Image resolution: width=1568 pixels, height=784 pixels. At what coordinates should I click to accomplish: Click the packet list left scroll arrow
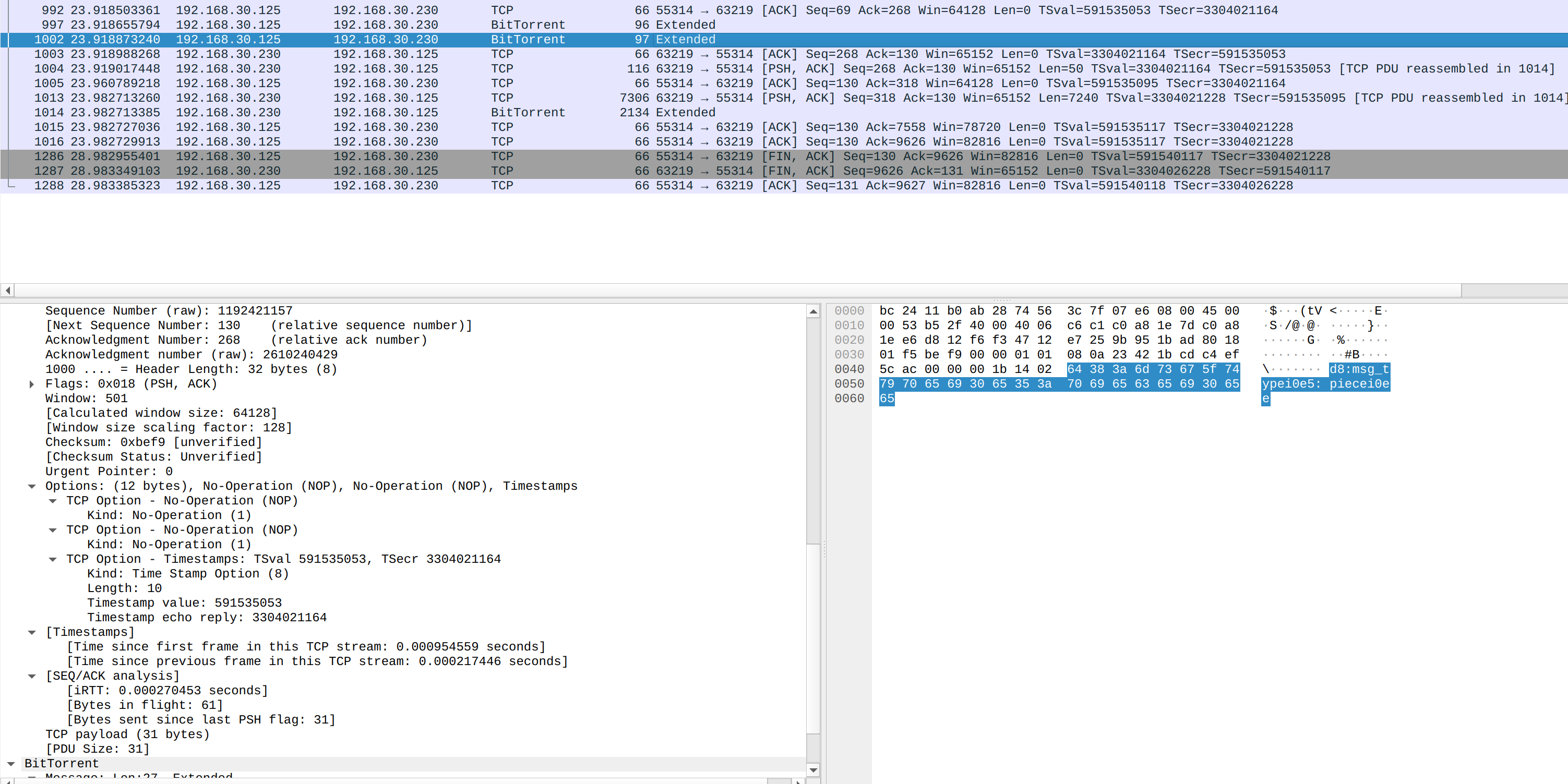[7, 291]
